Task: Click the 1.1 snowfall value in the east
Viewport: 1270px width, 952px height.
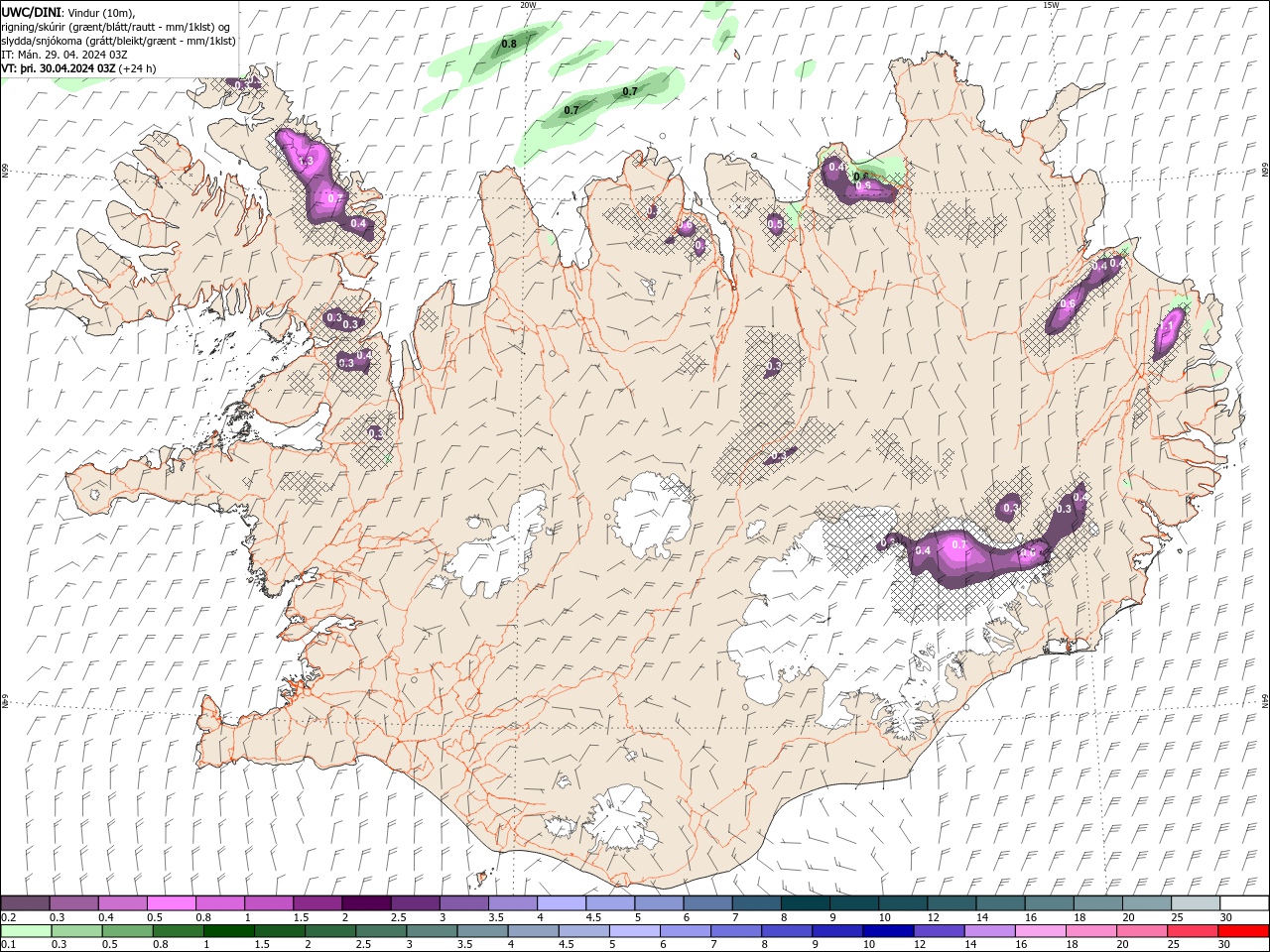Action: [1167, 326]
